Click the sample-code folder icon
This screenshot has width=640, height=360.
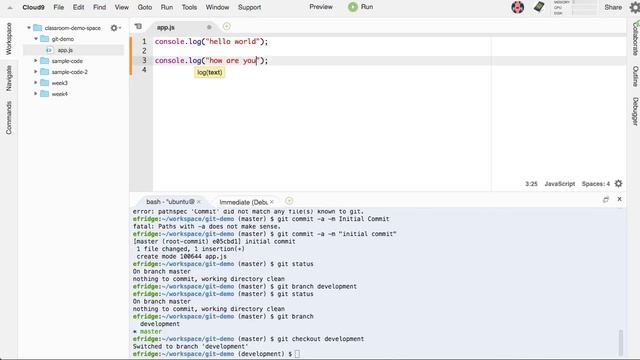[x=44, y=61]
